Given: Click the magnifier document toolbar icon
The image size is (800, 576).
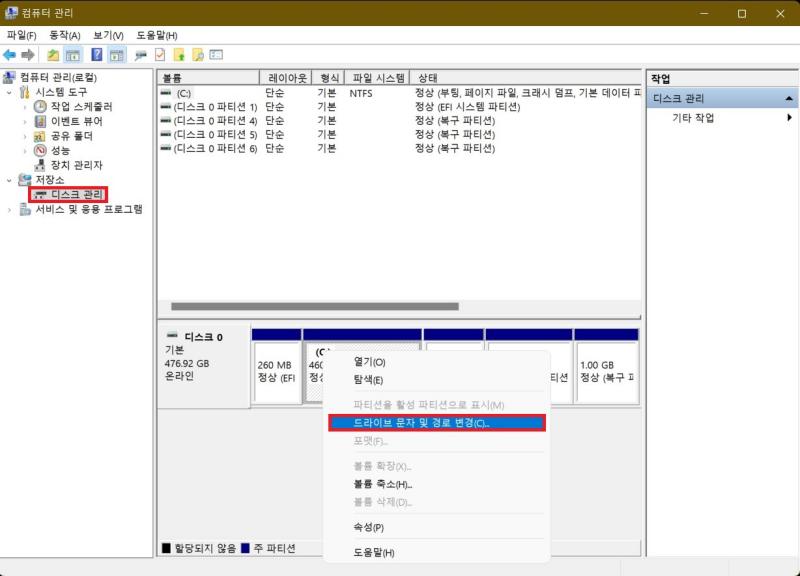Looking at the screenshot, I should pyautogui.click(x=197, y=55).
